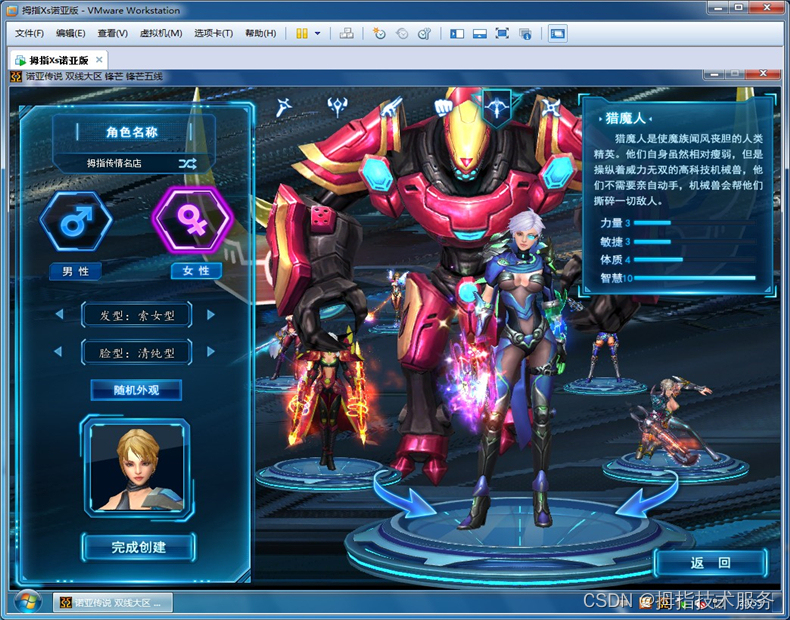Viewport: 790px width, 620px height.
Task: Open the Windows Start orb
Action: [28, 603]
